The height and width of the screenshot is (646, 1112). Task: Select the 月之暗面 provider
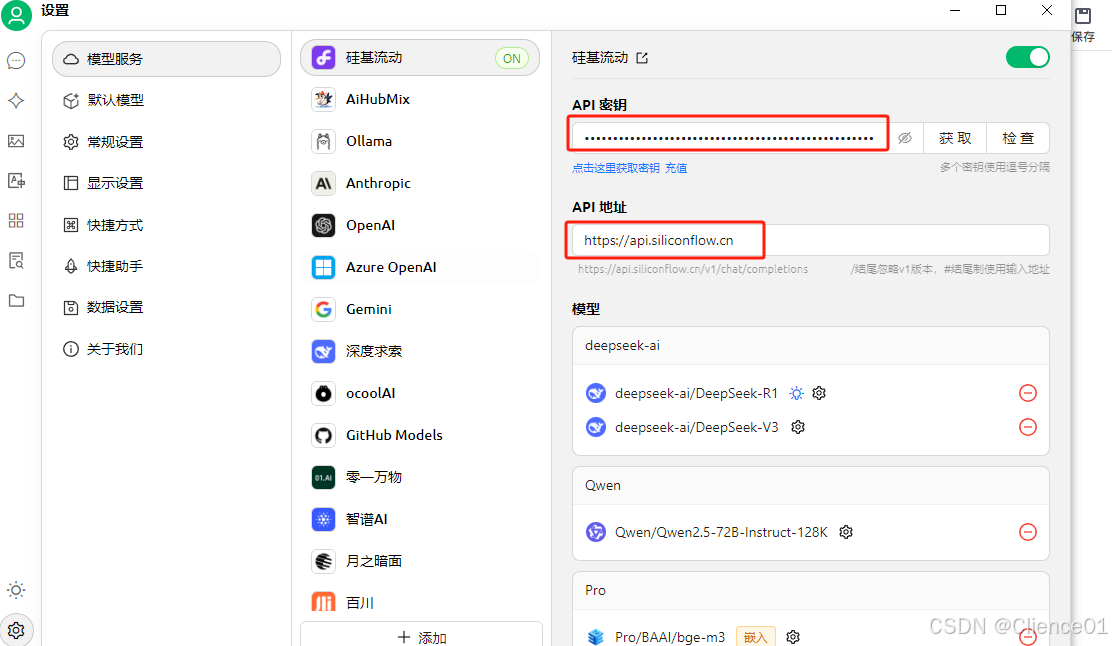coord(420,561)
